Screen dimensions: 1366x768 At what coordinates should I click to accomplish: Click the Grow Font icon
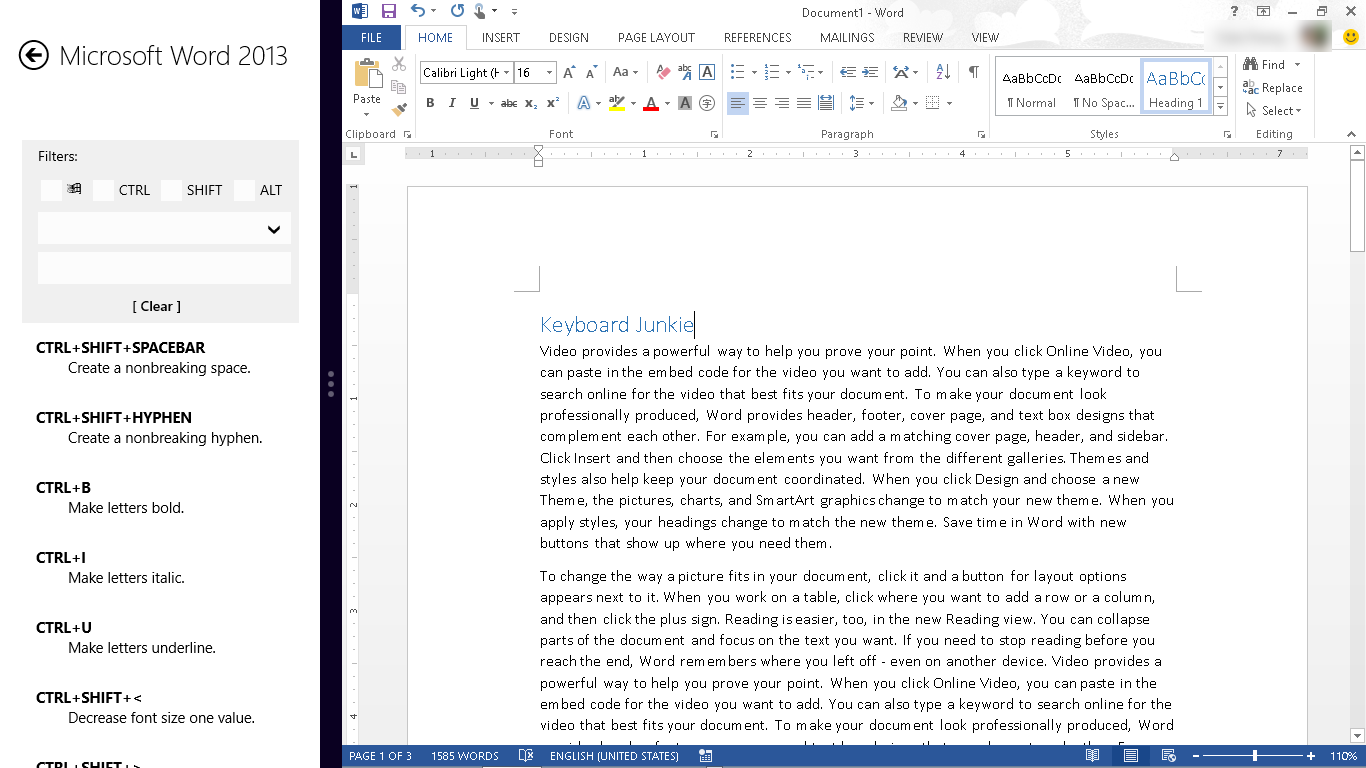[569, 73]
